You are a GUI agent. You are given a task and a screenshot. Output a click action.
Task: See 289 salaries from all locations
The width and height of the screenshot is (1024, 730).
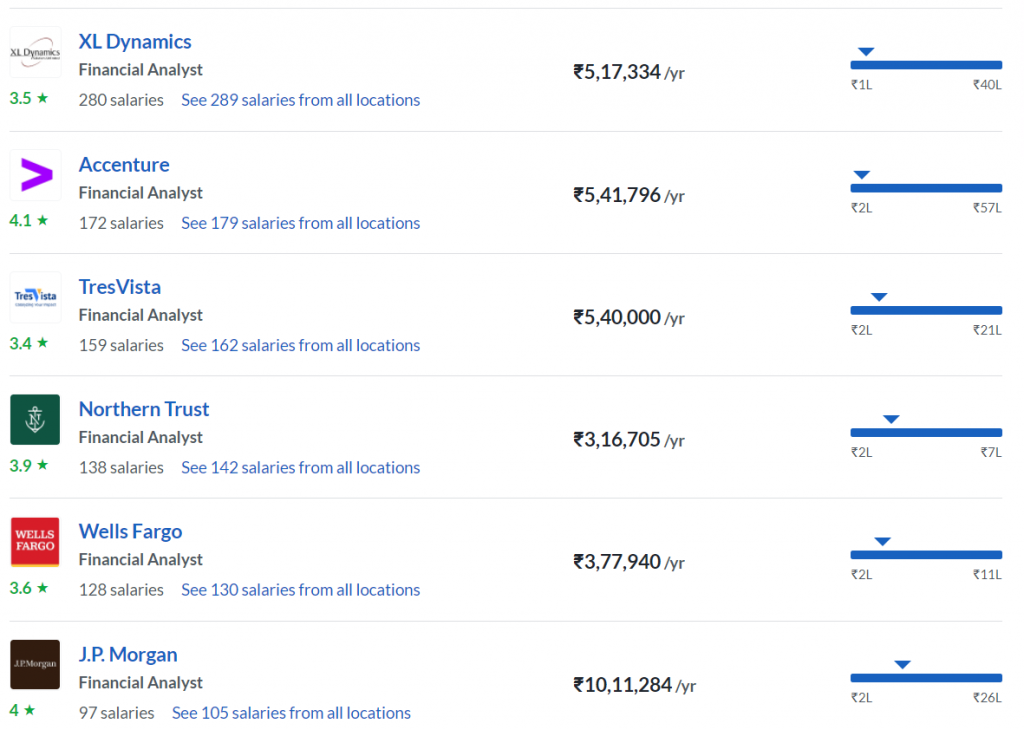coord(300,100)
